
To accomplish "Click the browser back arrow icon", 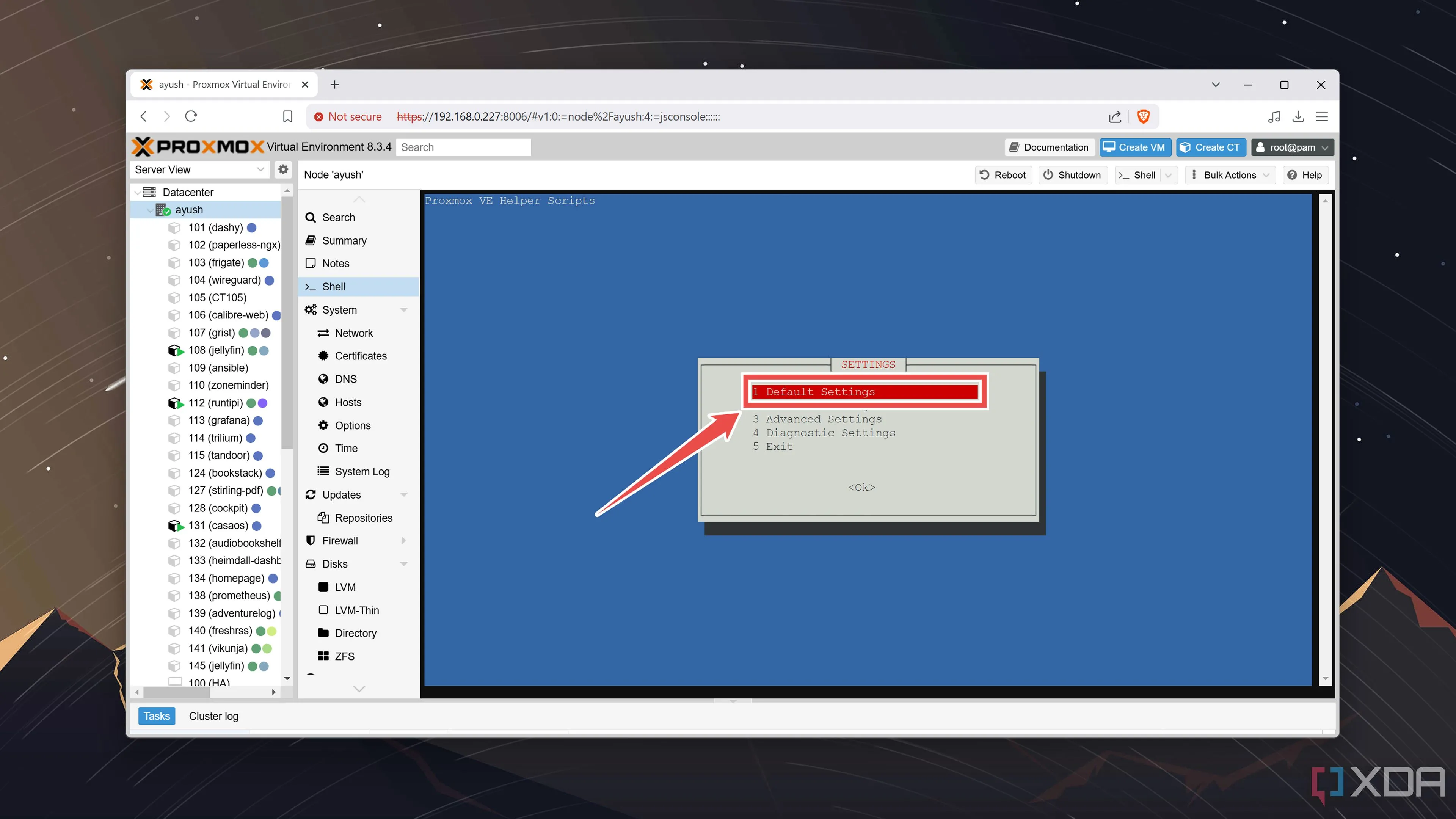I will 144,116.
